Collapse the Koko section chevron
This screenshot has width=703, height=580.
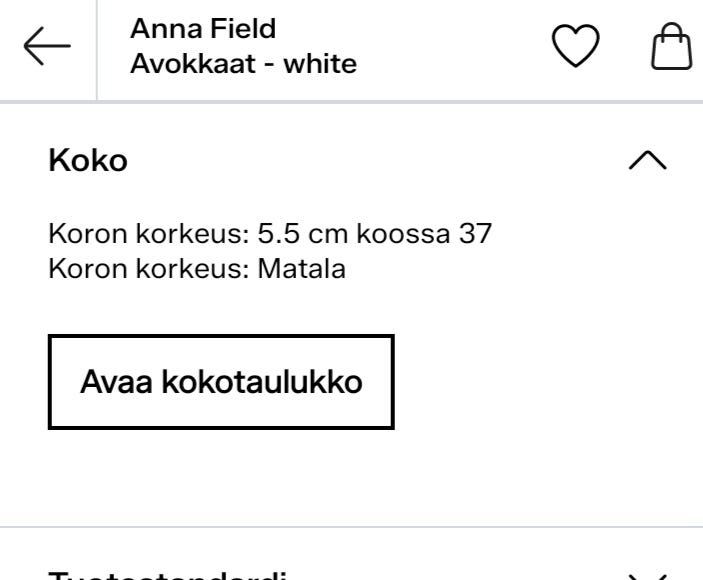(648, 160)
